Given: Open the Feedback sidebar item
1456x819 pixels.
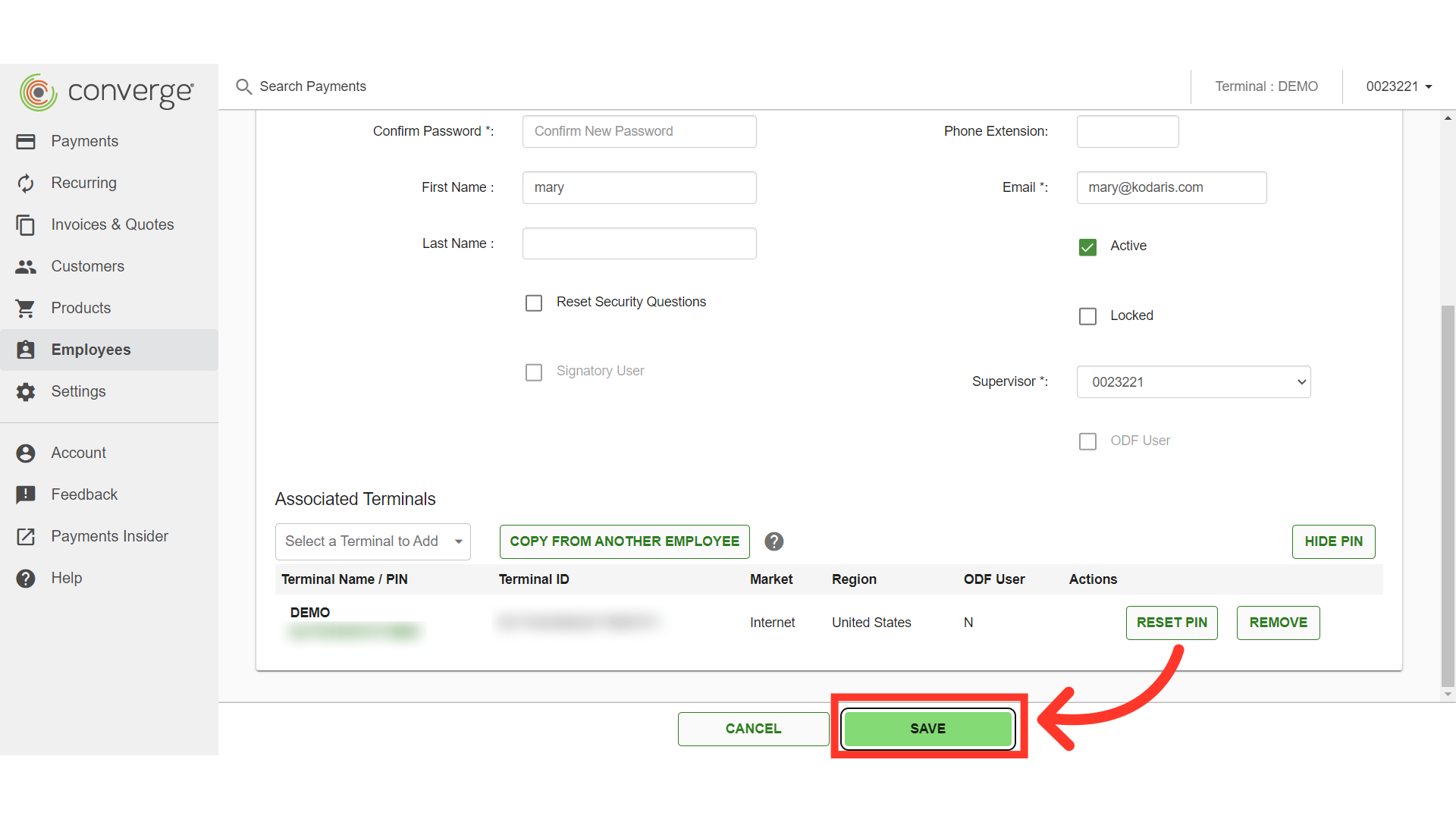Looking at the screenshot, I should (x=84, y=494).
